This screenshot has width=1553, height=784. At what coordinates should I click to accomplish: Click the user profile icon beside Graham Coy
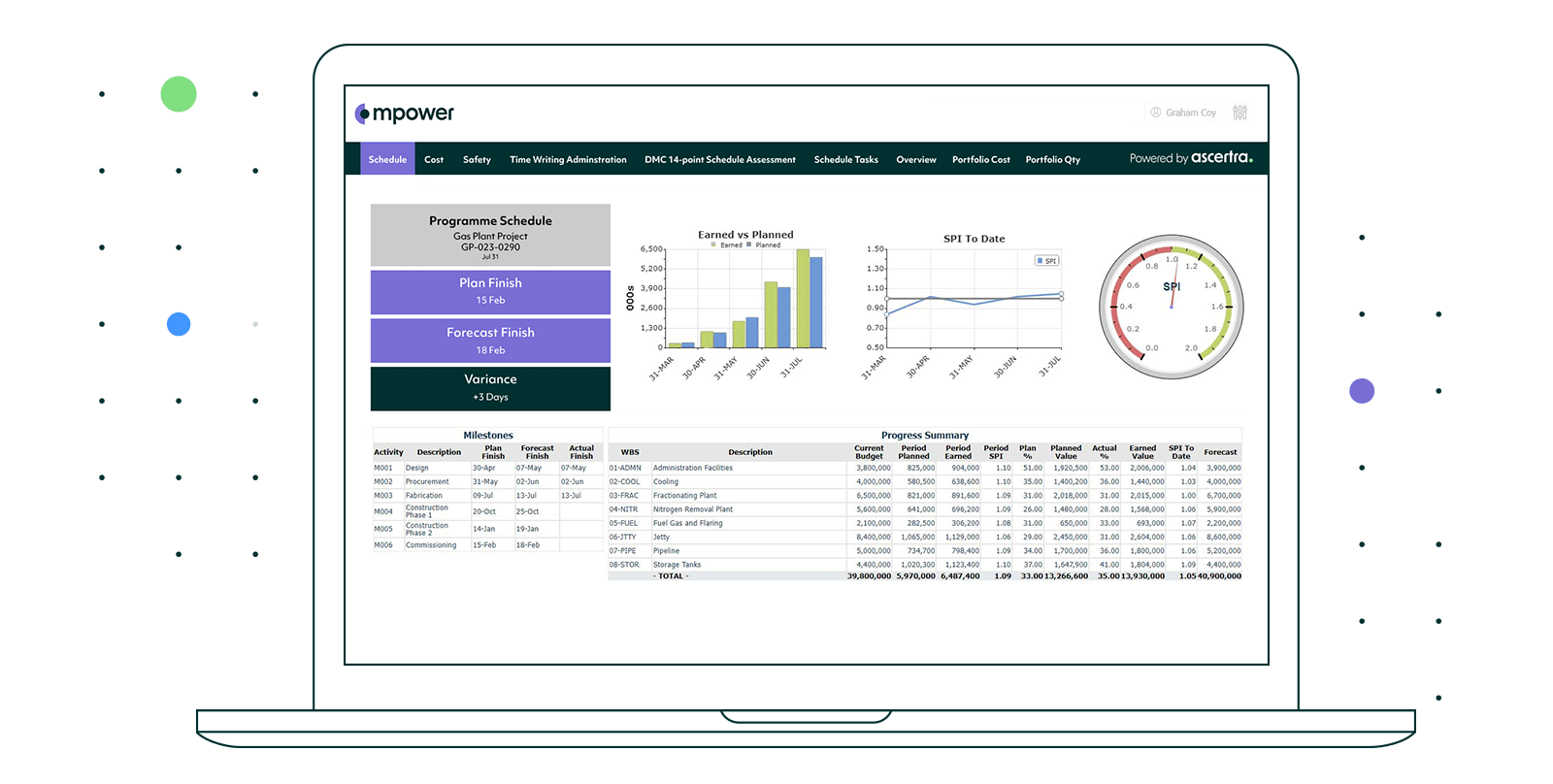[1155, 113]
